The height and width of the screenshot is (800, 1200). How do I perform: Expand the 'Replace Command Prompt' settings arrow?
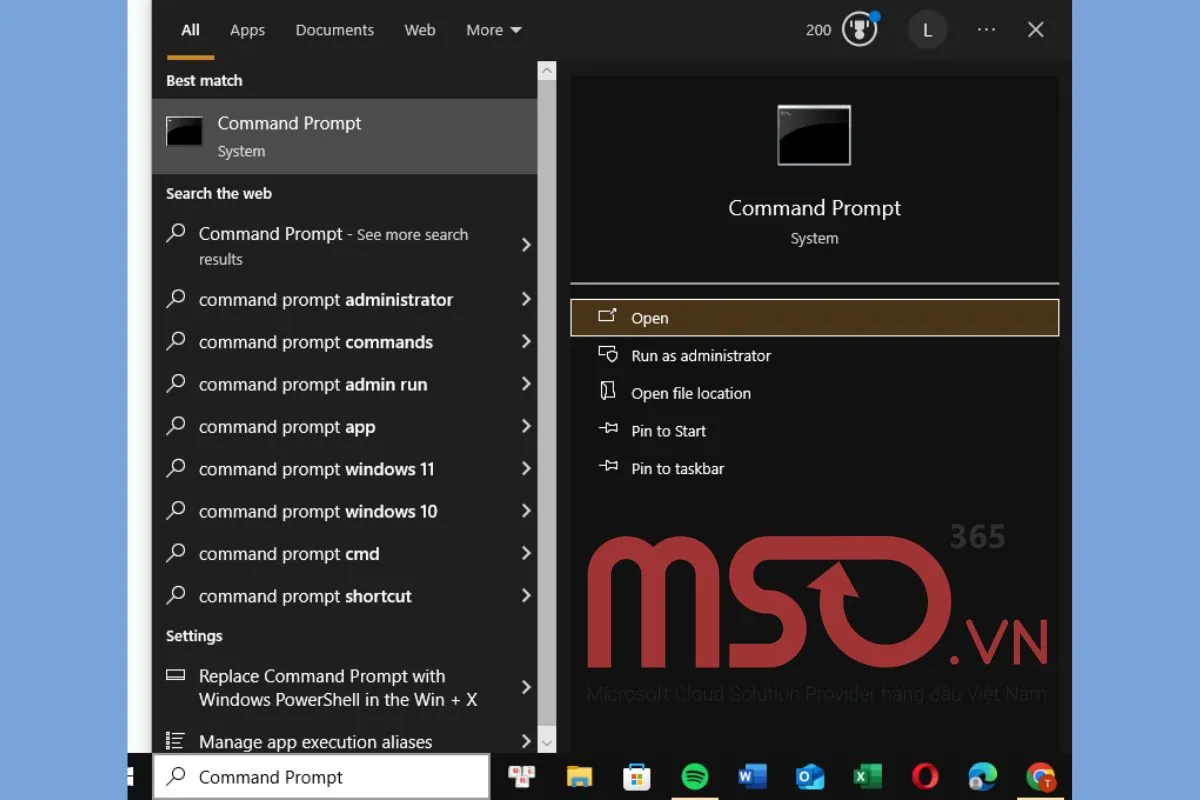526,688
